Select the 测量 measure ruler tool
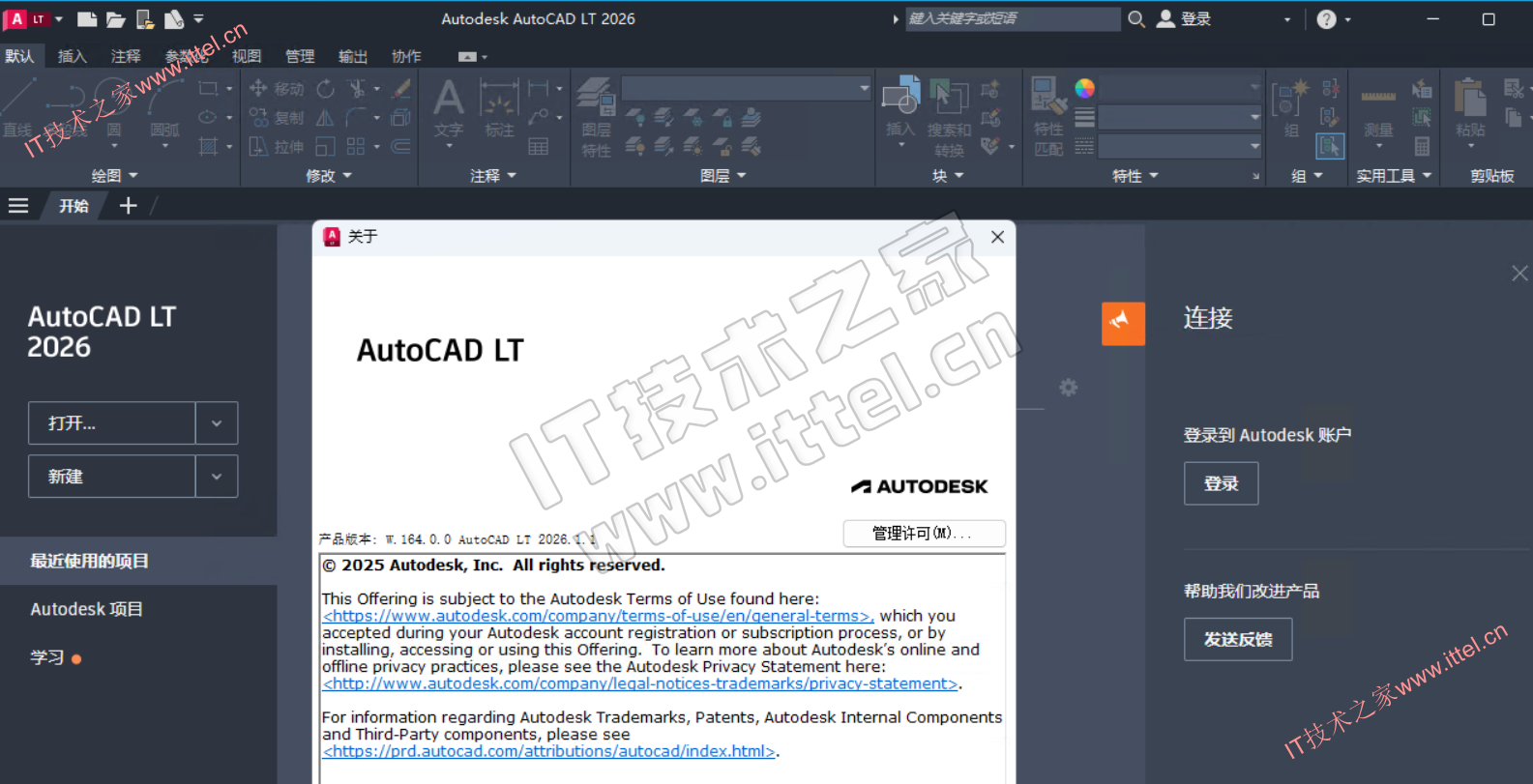Screen dimensions: 1533x784 click(x=1378, y=106)
